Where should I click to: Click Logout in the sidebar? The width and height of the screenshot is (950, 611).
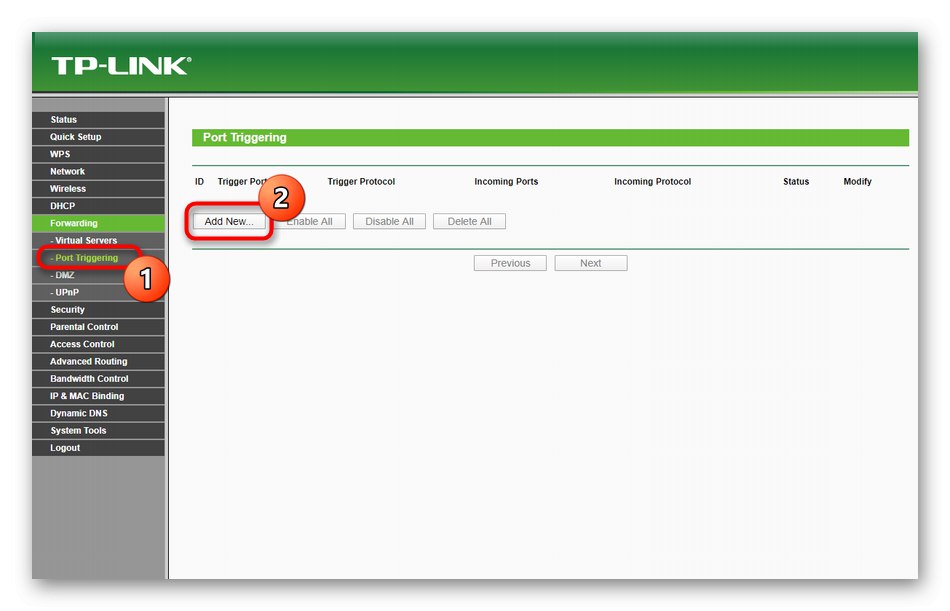[x=98, y=448]
